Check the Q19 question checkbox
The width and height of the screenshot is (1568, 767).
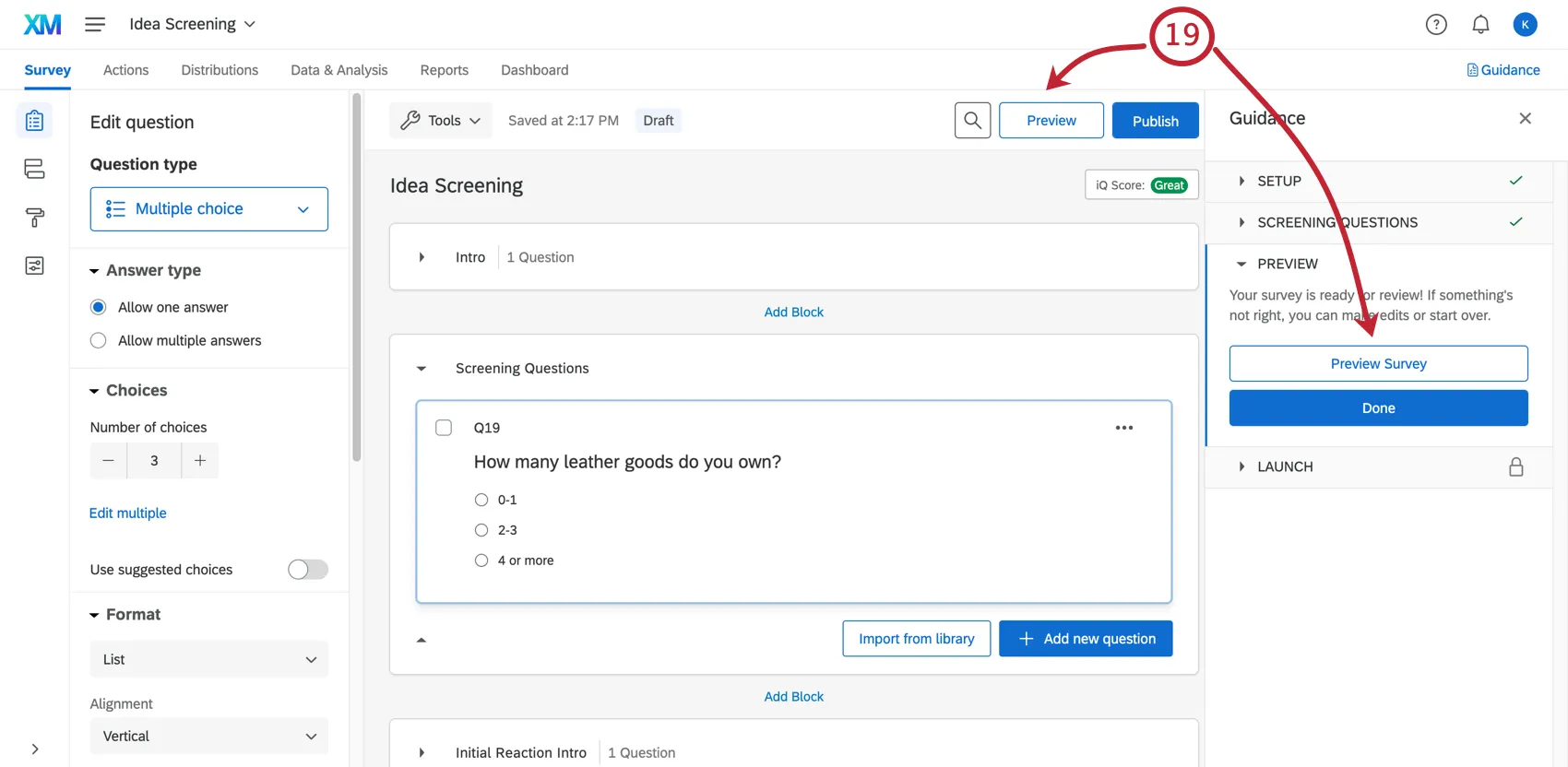pos(444,428)
